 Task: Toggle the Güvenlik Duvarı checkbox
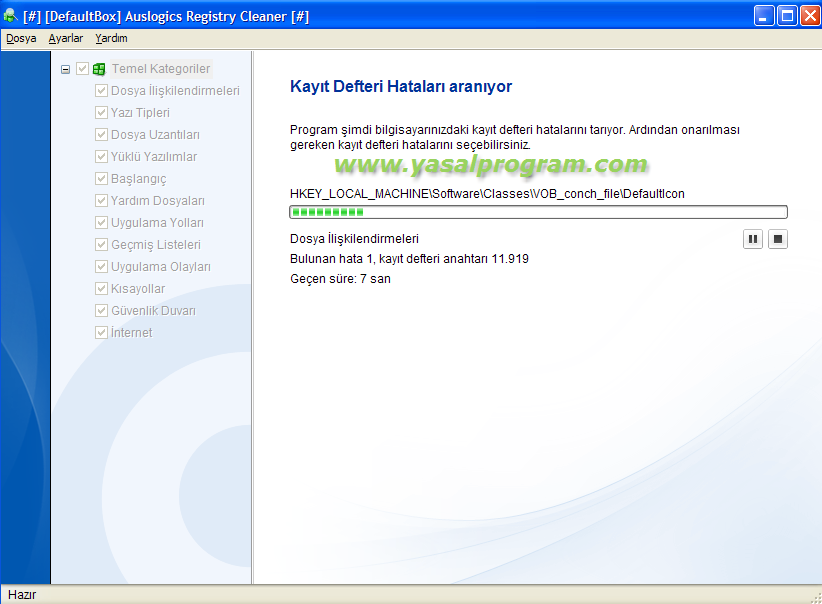click(101, 311)
